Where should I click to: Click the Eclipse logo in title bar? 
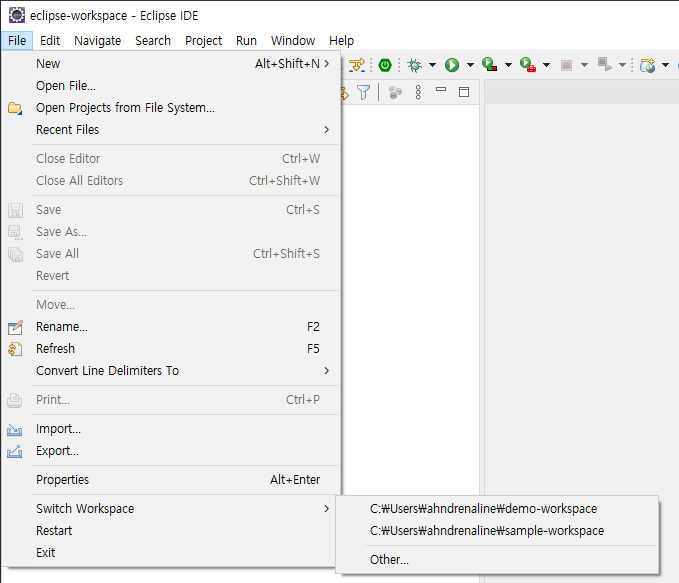[x=17, y=15]
